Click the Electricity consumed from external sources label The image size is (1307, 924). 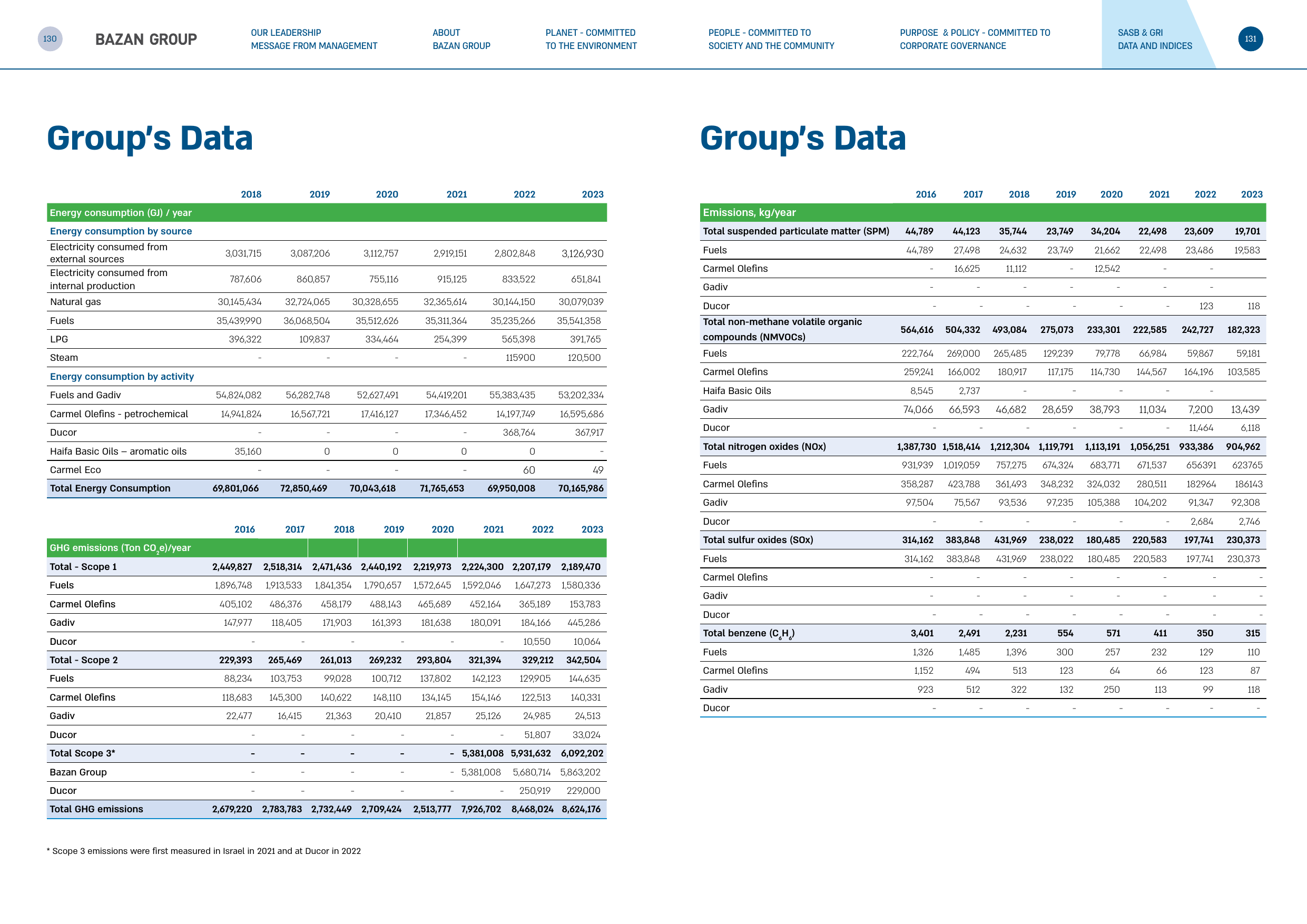(x=109, y=253)
